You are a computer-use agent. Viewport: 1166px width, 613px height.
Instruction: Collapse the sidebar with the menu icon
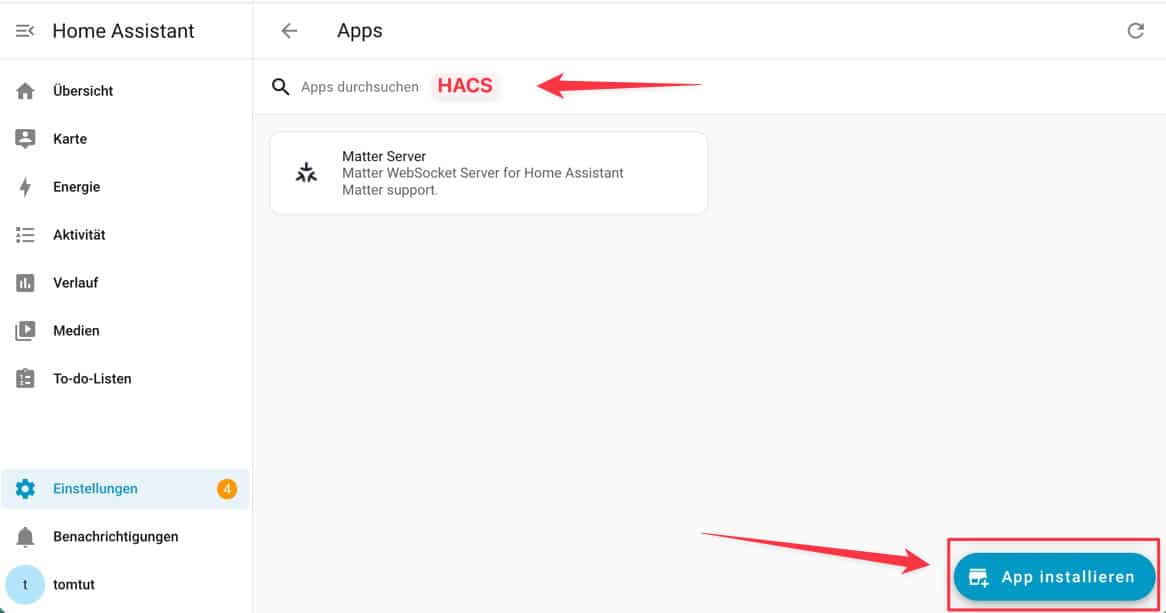tap(25, 31)
